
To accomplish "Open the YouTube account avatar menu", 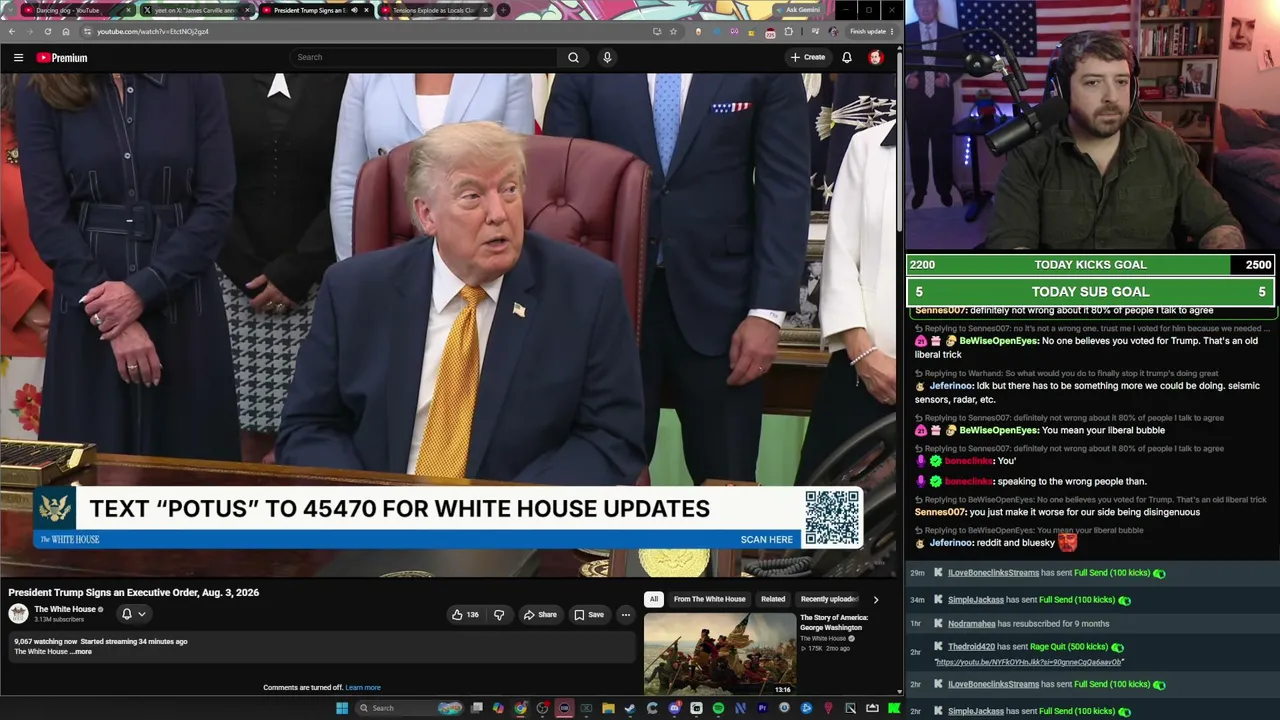I will point(876,57).
